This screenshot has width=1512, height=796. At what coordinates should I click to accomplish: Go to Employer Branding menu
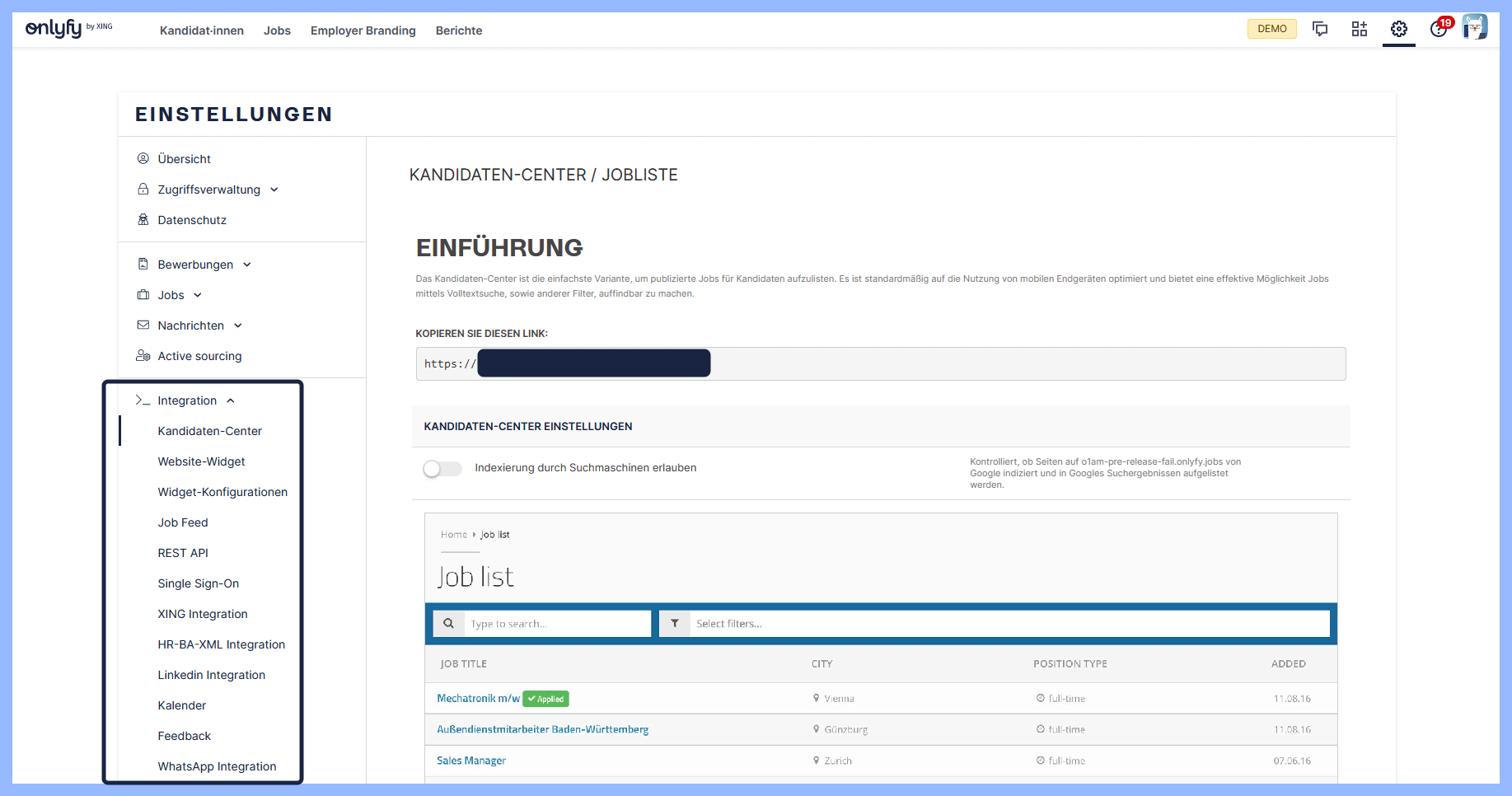point(363,30)
